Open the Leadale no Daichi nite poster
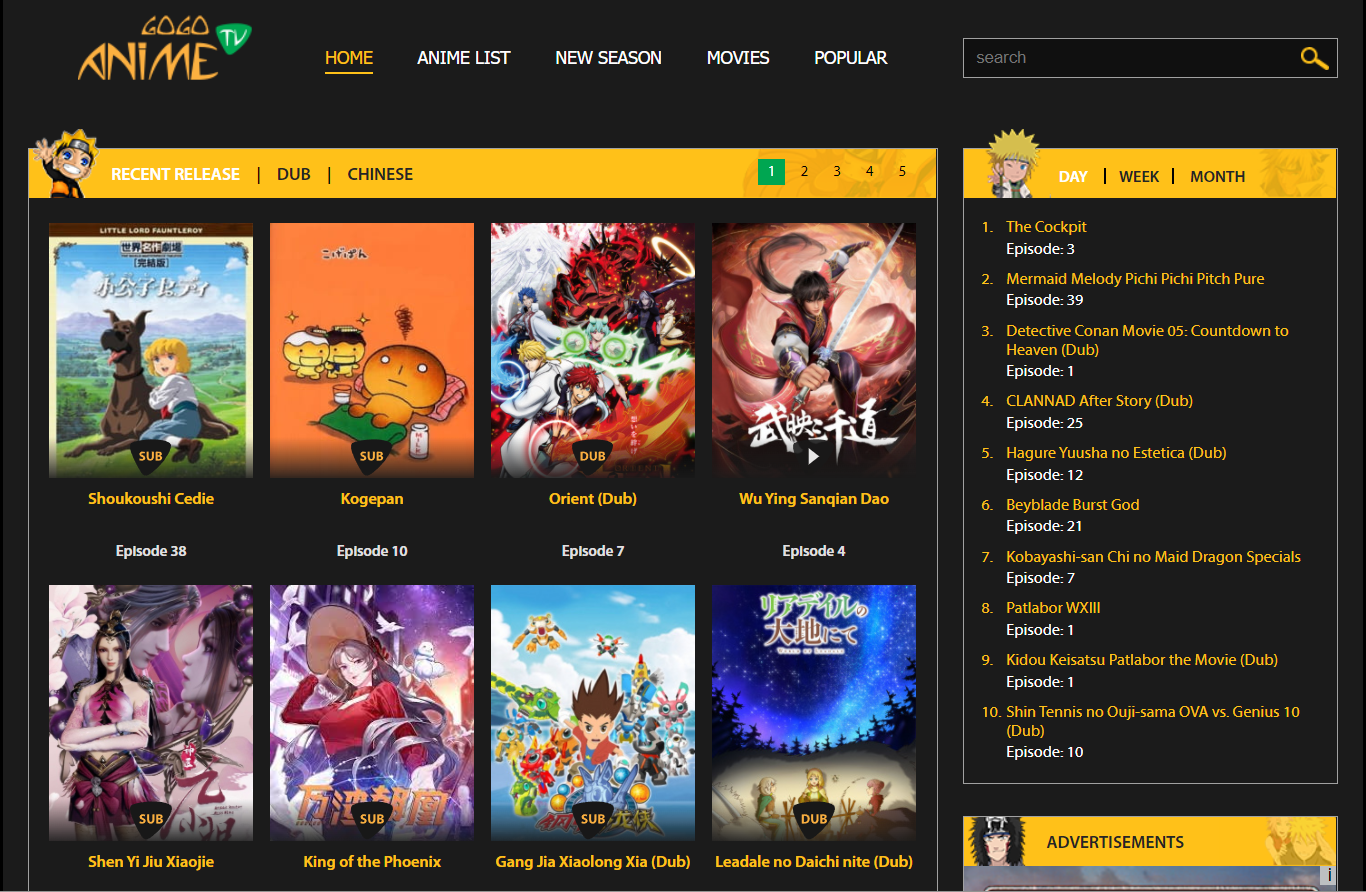Image resolution: width=1366 pixels, height=892 pixels. 814,713
